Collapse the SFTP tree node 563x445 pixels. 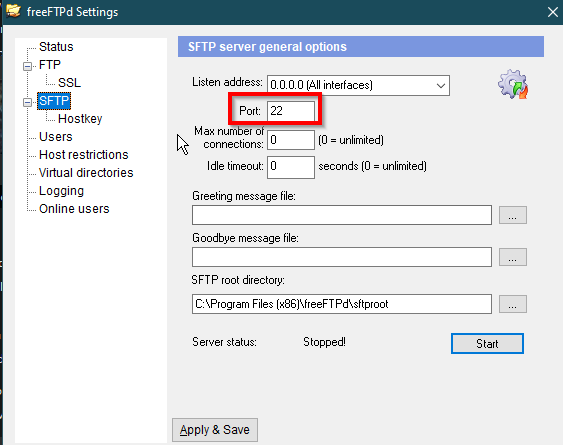coord(27,102)
